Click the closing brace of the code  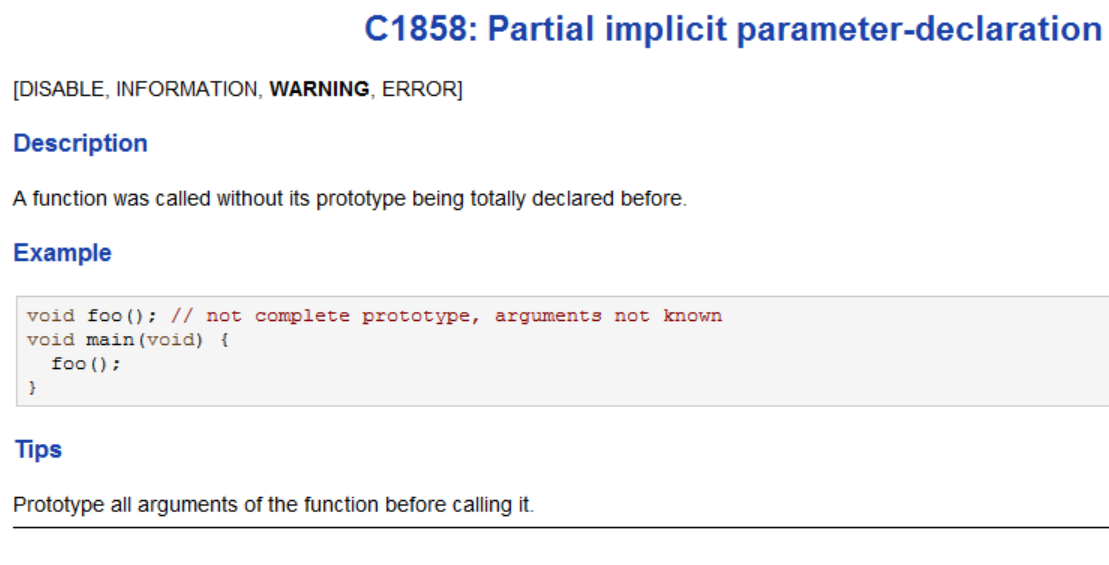click(x=32, y=387)
